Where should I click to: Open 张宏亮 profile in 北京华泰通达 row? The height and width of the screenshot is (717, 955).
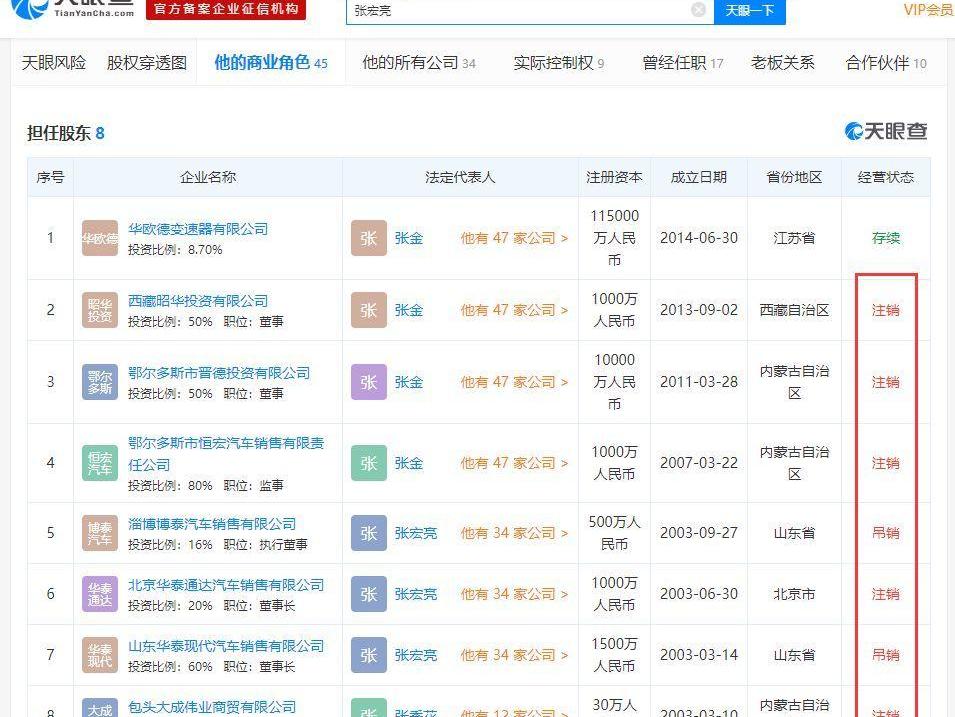416,594
